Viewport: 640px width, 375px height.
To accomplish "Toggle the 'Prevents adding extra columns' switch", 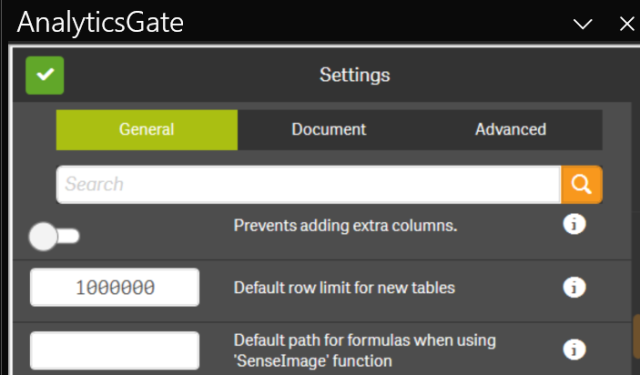I will [x=54, y=236].
